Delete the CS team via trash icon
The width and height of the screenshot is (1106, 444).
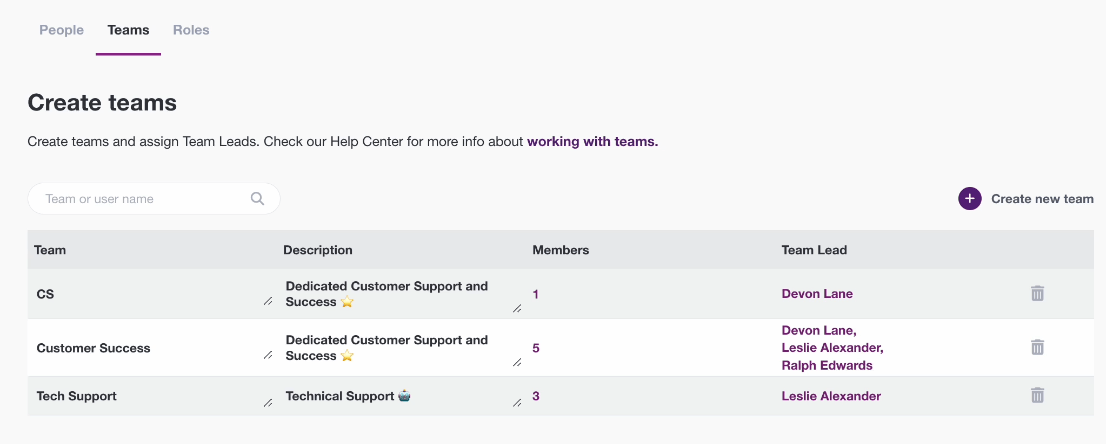(x=1037, y=294)
